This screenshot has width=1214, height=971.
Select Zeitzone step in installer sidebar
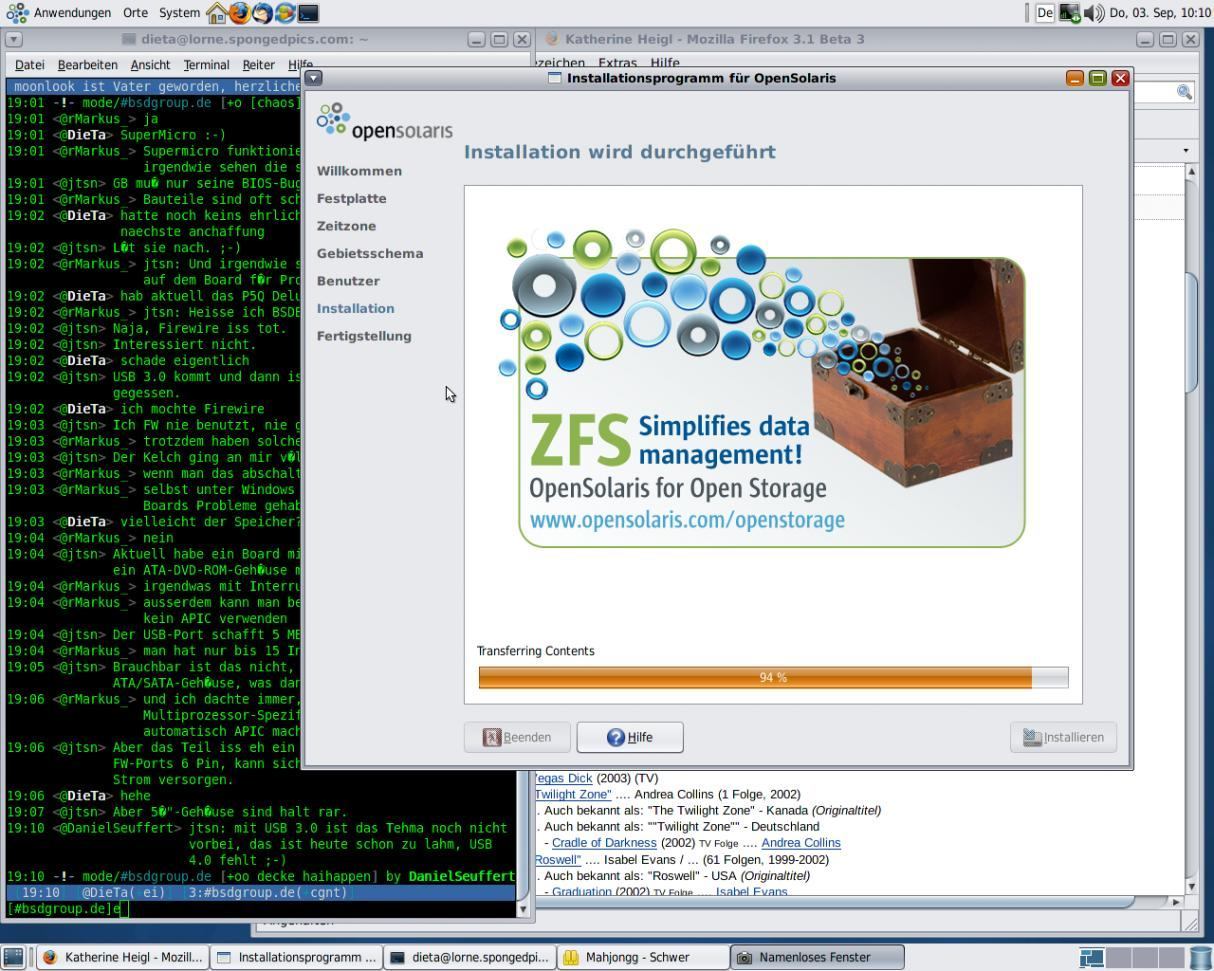pos(346,226)
